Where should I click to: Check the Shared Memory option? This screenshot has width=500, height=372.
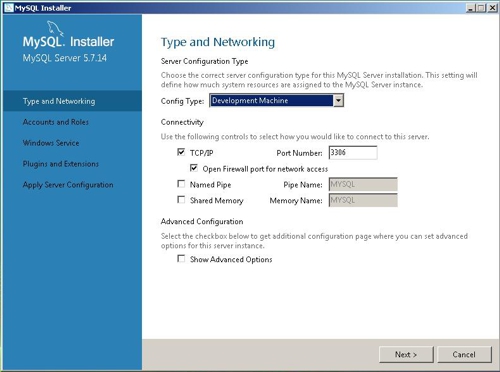point(181,200)
